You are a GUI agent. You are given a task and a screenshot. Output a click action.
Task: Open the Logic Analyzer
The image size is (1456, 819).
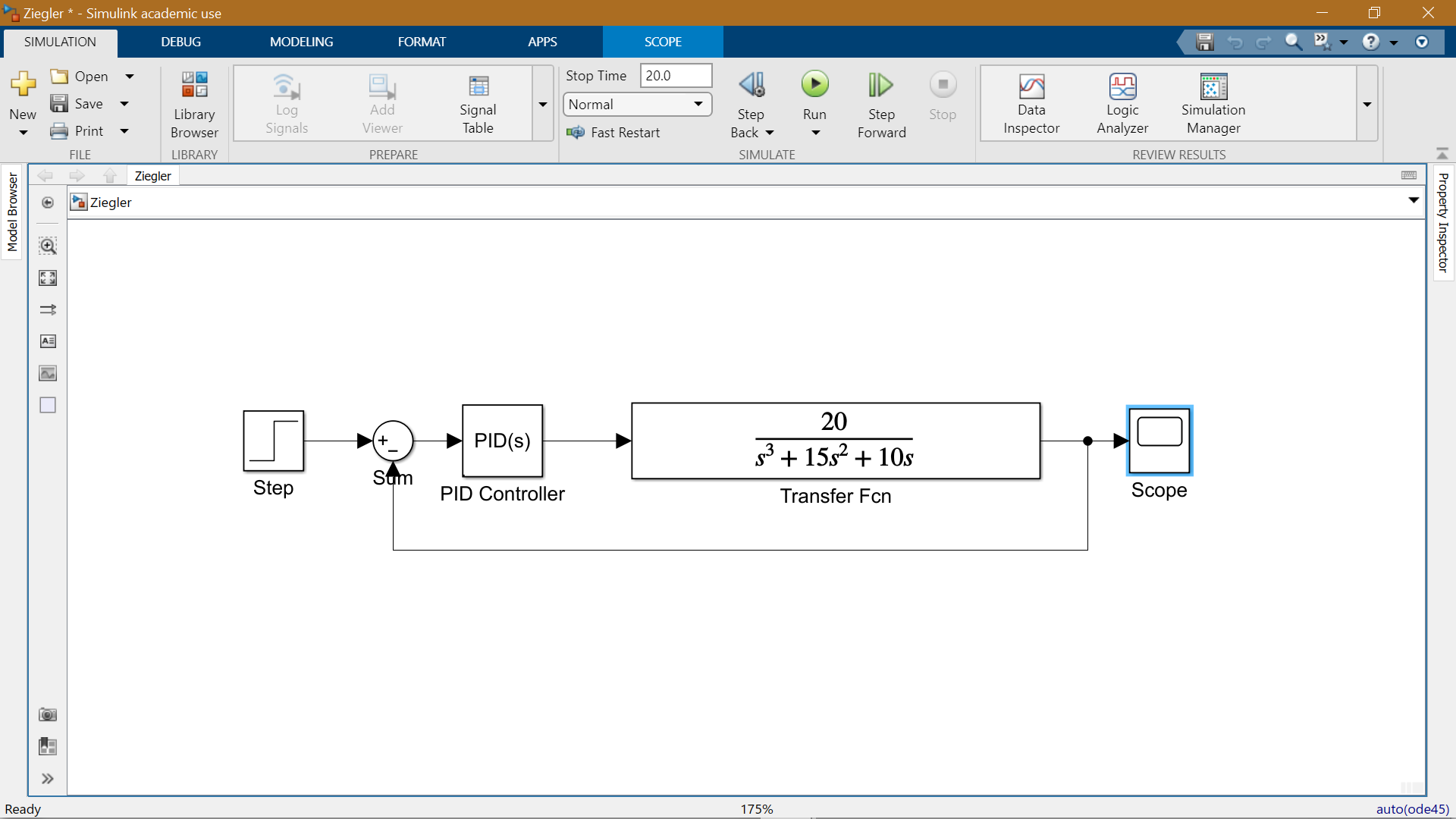point(1122,105)
